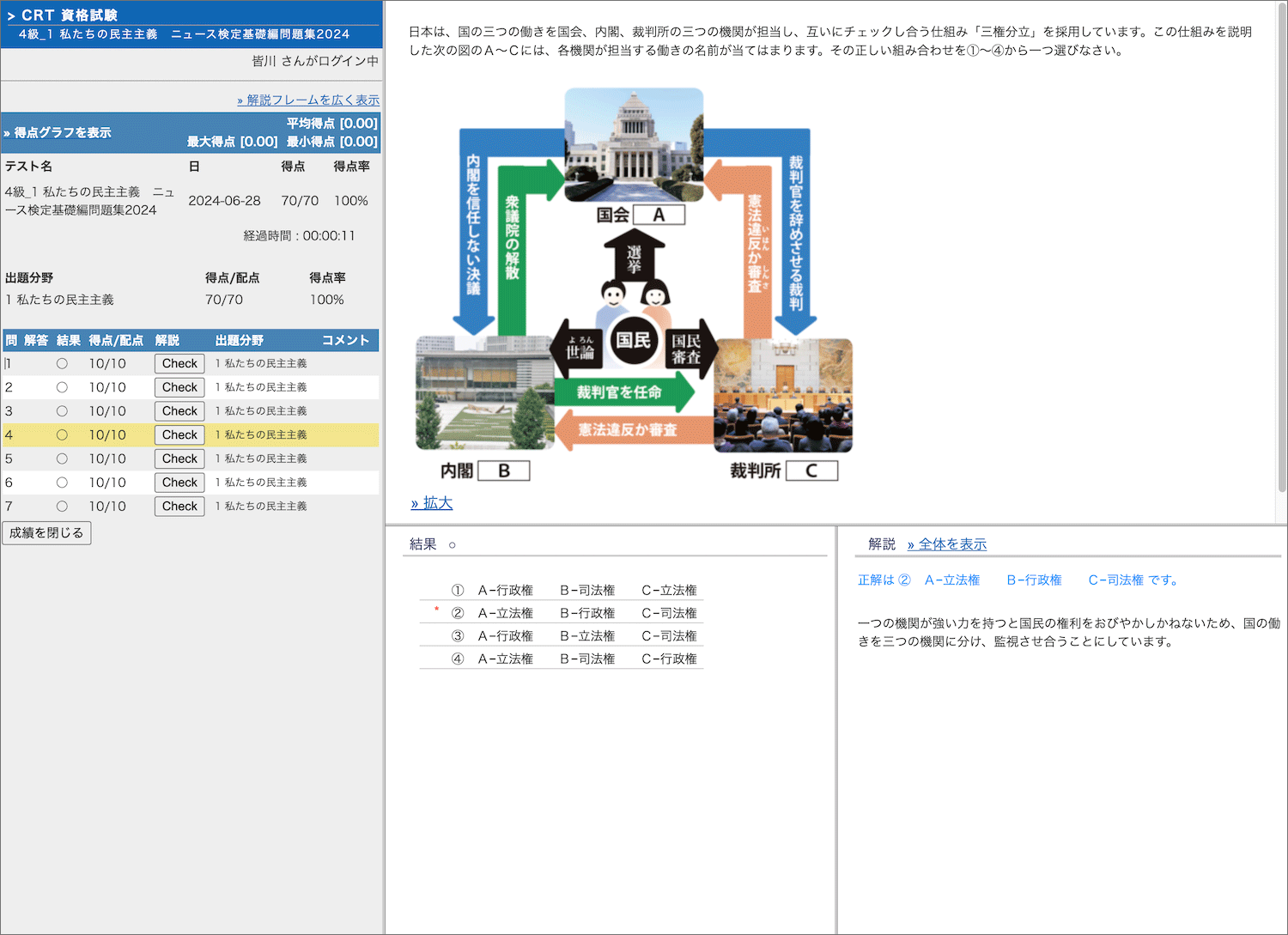Click the question pane vertical scrollbar
The image size is (1288, 935).
click(x=1282, y=249)
